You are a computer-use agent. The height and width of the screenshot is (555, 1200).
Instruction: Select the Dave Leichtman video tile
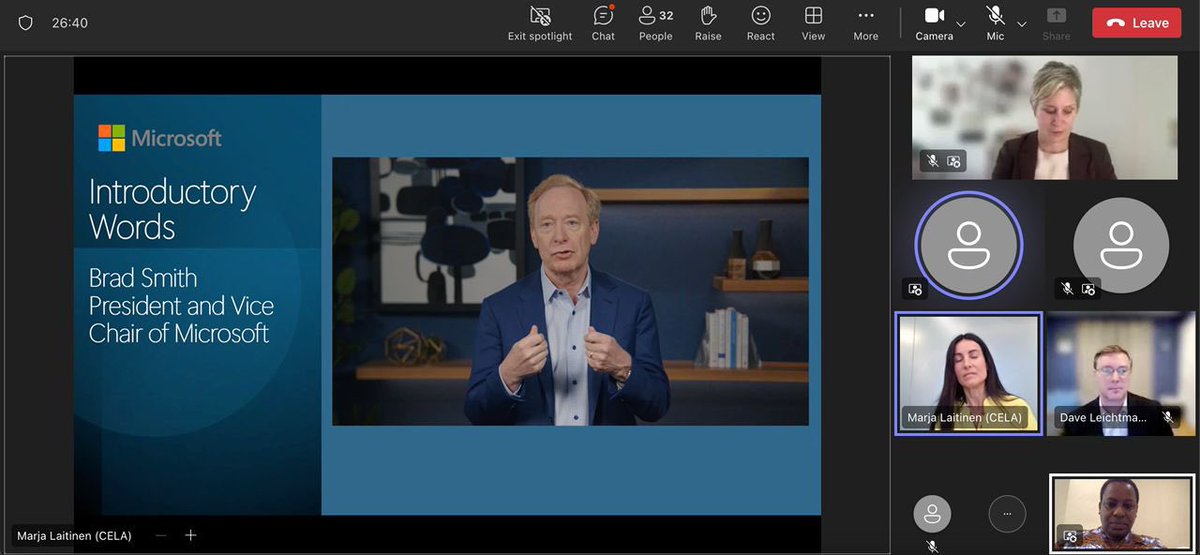tap(1120, 373)
